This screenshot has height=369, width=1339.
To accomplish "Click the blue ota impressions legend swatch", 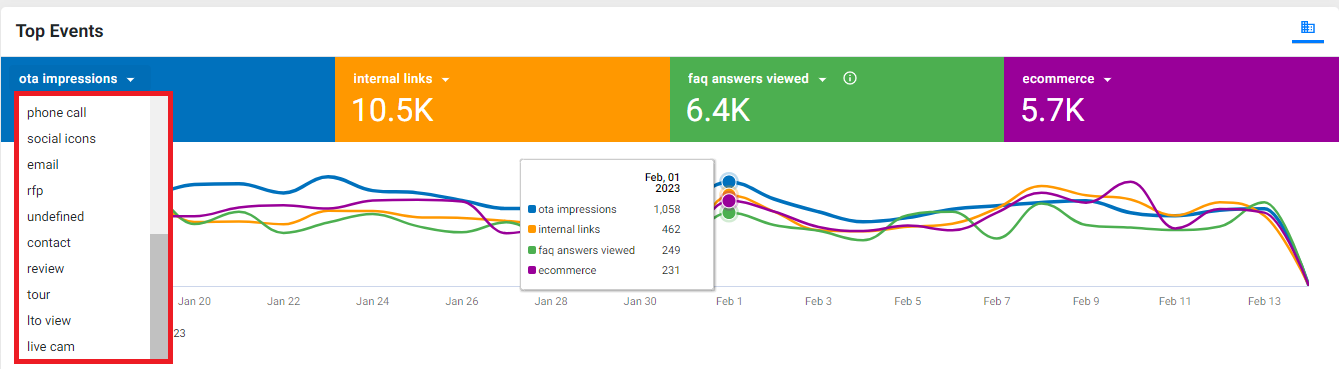I will pyautogui.click(x=531, y=210).
